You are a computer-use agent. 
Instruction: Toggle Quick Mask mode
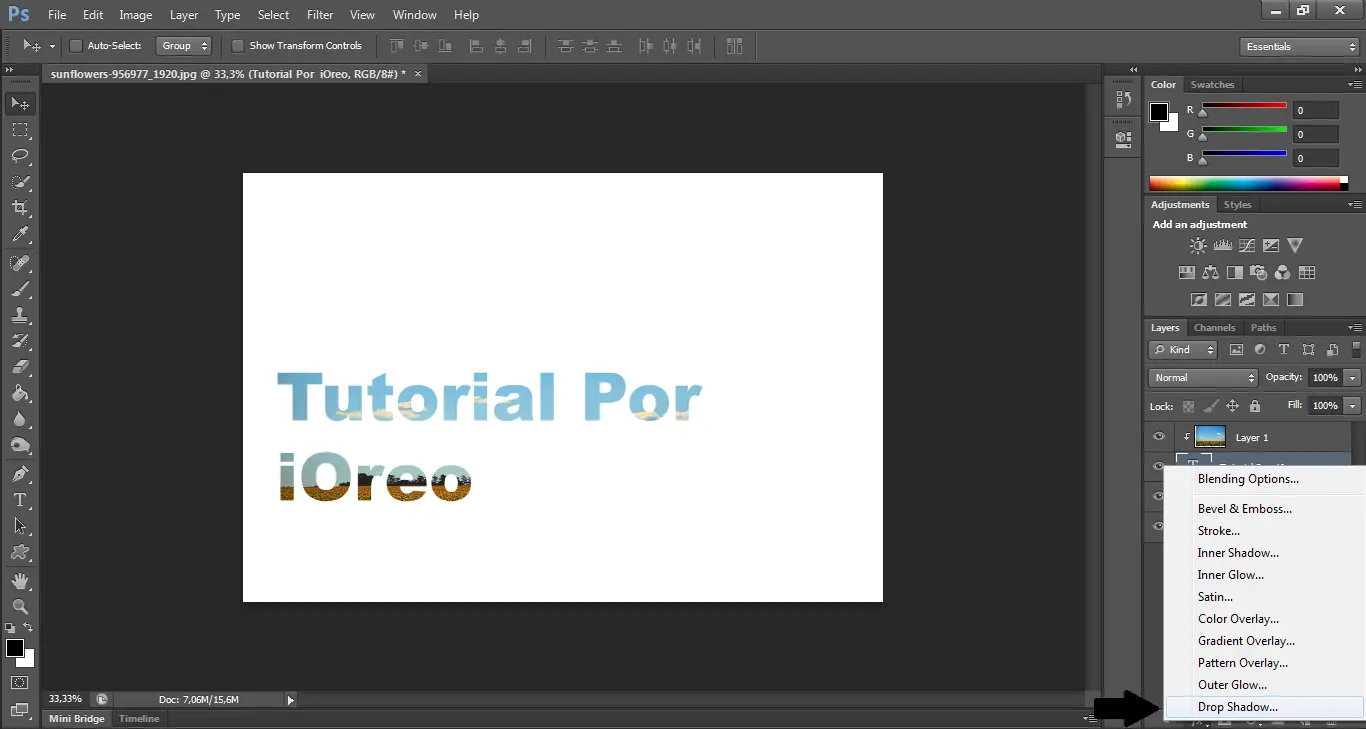pyautogui.click(x=20, y=683)
